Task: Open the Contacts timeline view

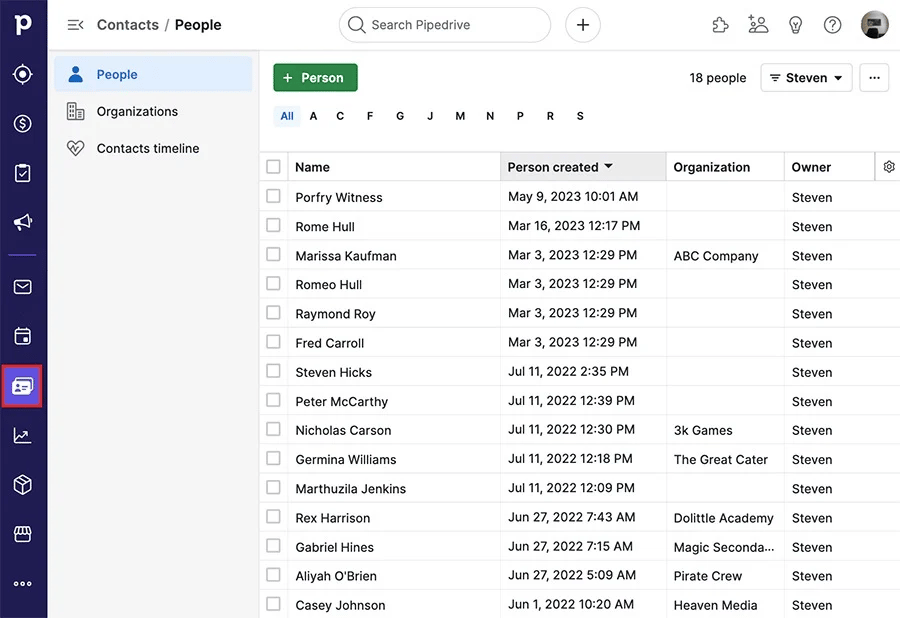Action: [146, 148]
